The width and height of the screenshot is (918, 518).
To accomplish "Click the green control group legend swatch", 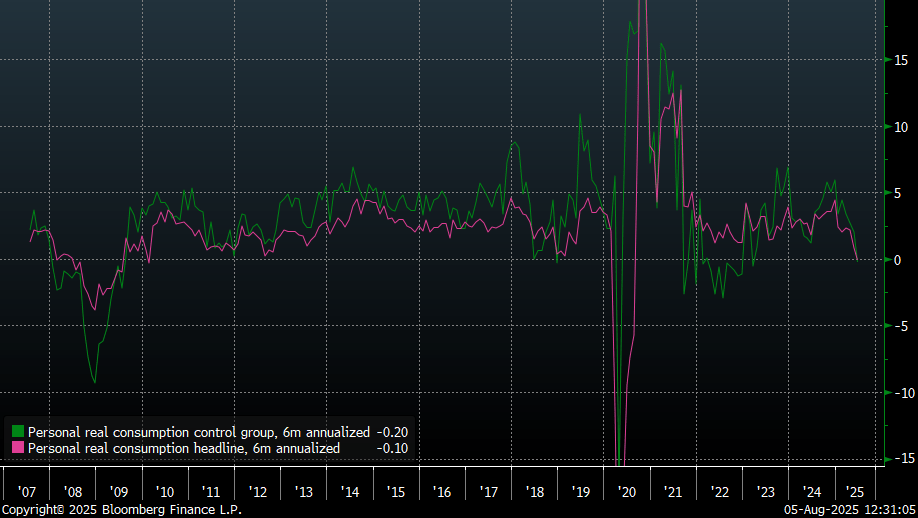I will click(x=18, y=432).
